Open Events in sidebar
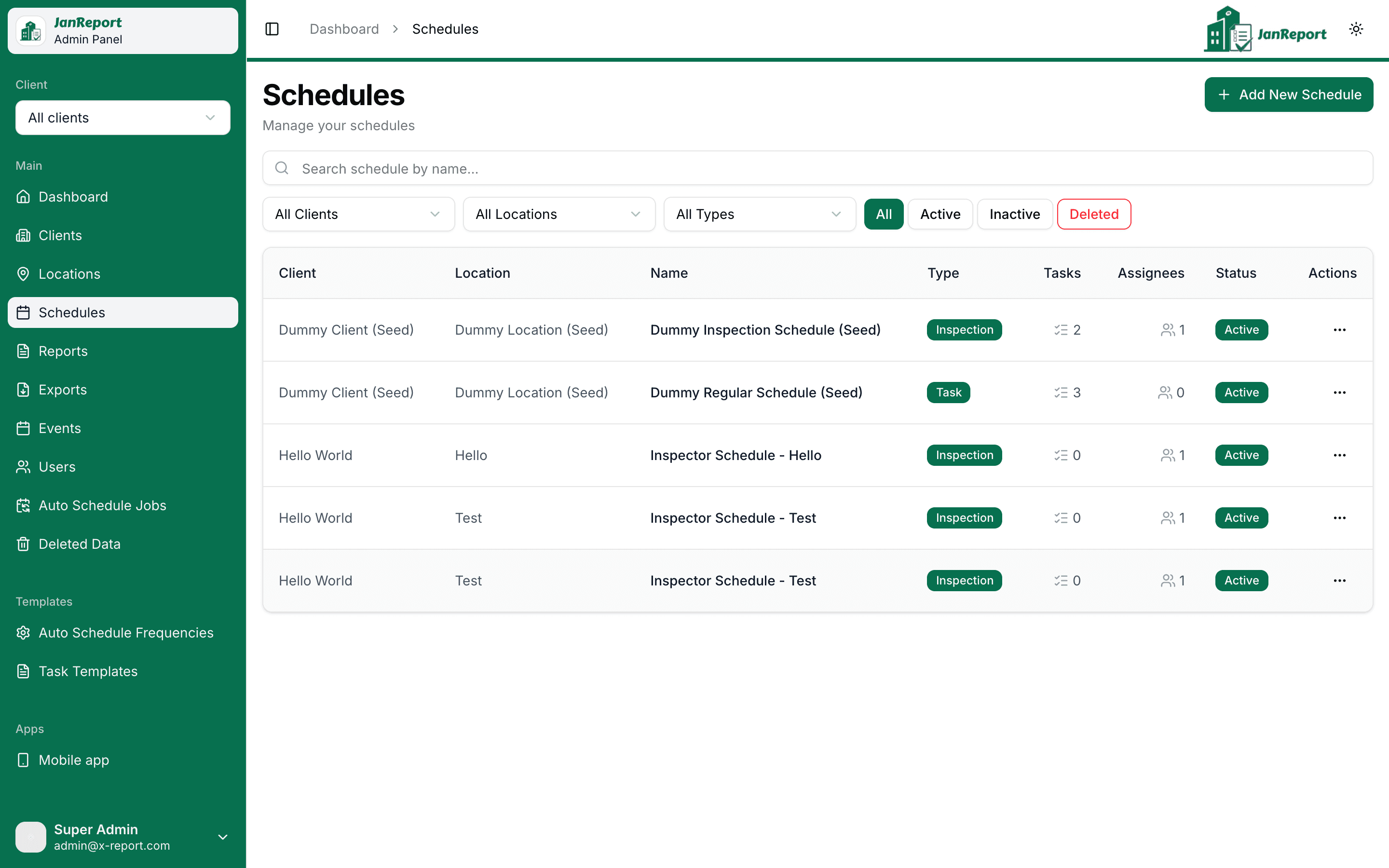Image resolution: width=1389 pixels, height=868 pixels. 123,428
